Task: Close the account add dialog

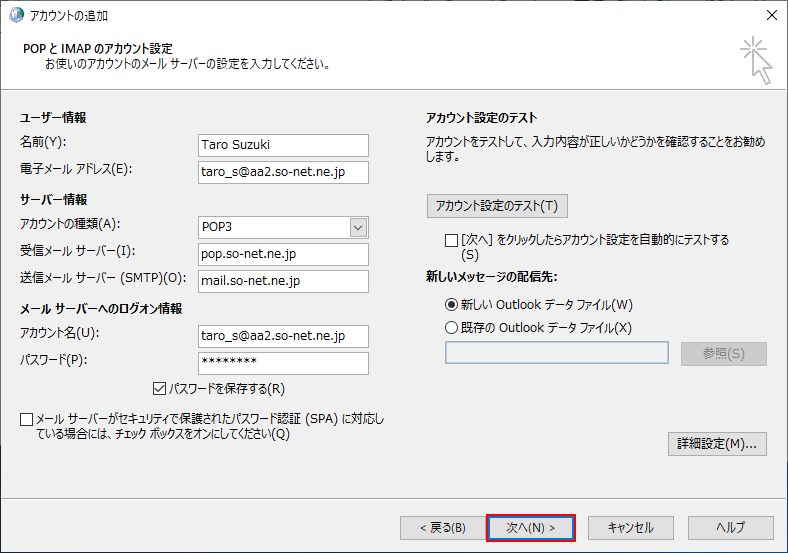Action: [770, 16]
